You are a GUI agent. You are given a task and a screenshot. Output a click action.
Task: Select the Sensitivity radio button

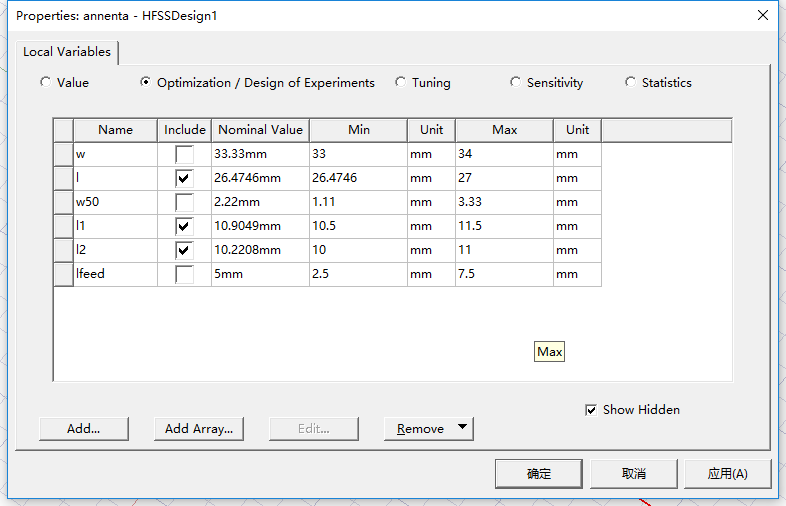click(x=516, y=83)
